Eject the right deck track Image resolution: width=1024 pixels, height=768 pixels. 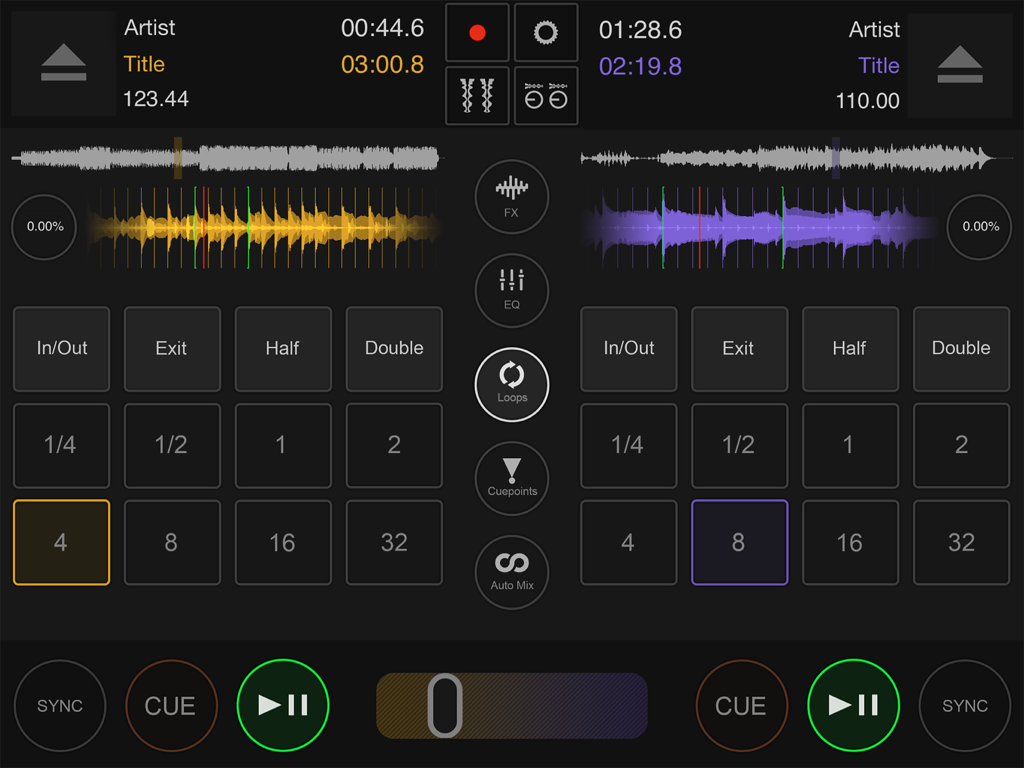tap(961, 62)
